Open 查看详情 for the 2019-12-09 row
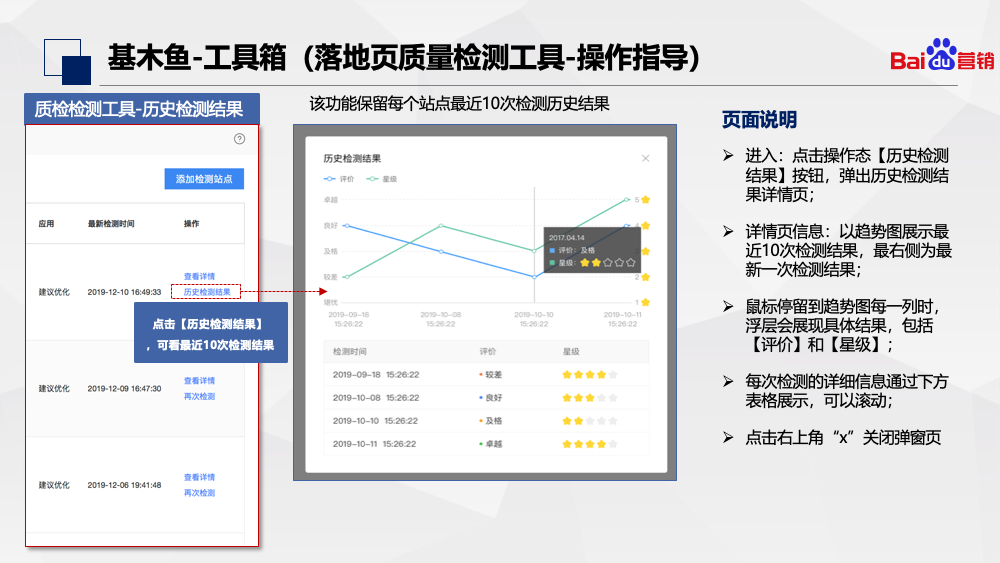The image size is (1000, 563). point(199,381)
